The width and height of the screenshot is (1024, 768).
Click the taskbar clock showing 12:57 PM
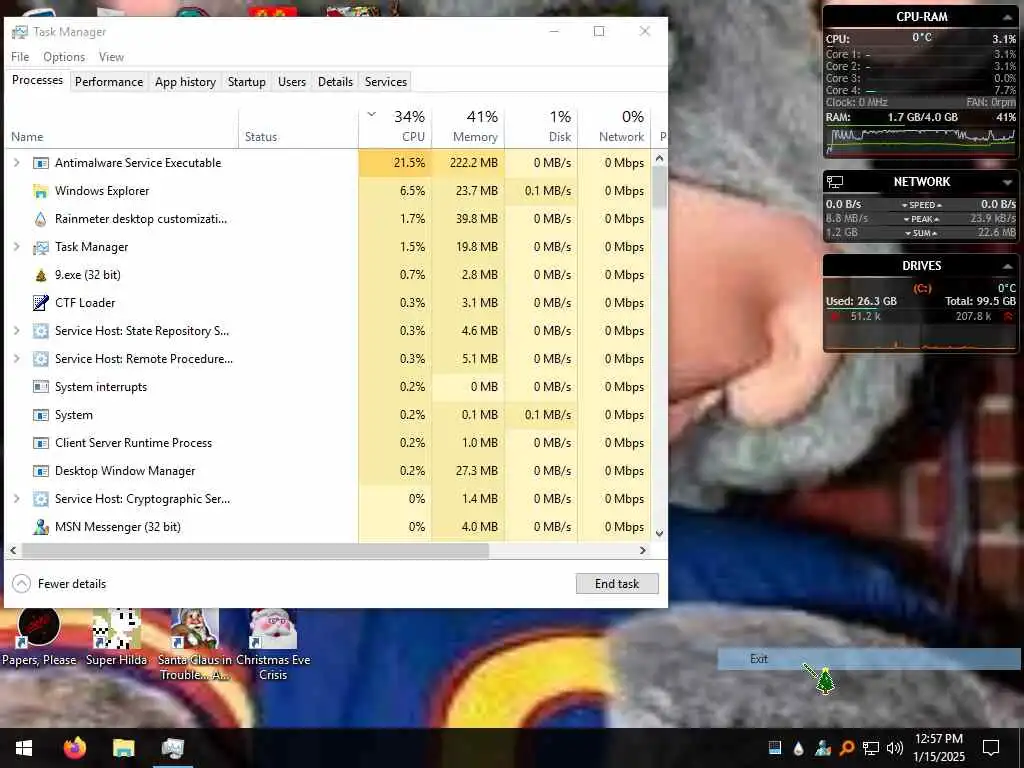[938, 748]
